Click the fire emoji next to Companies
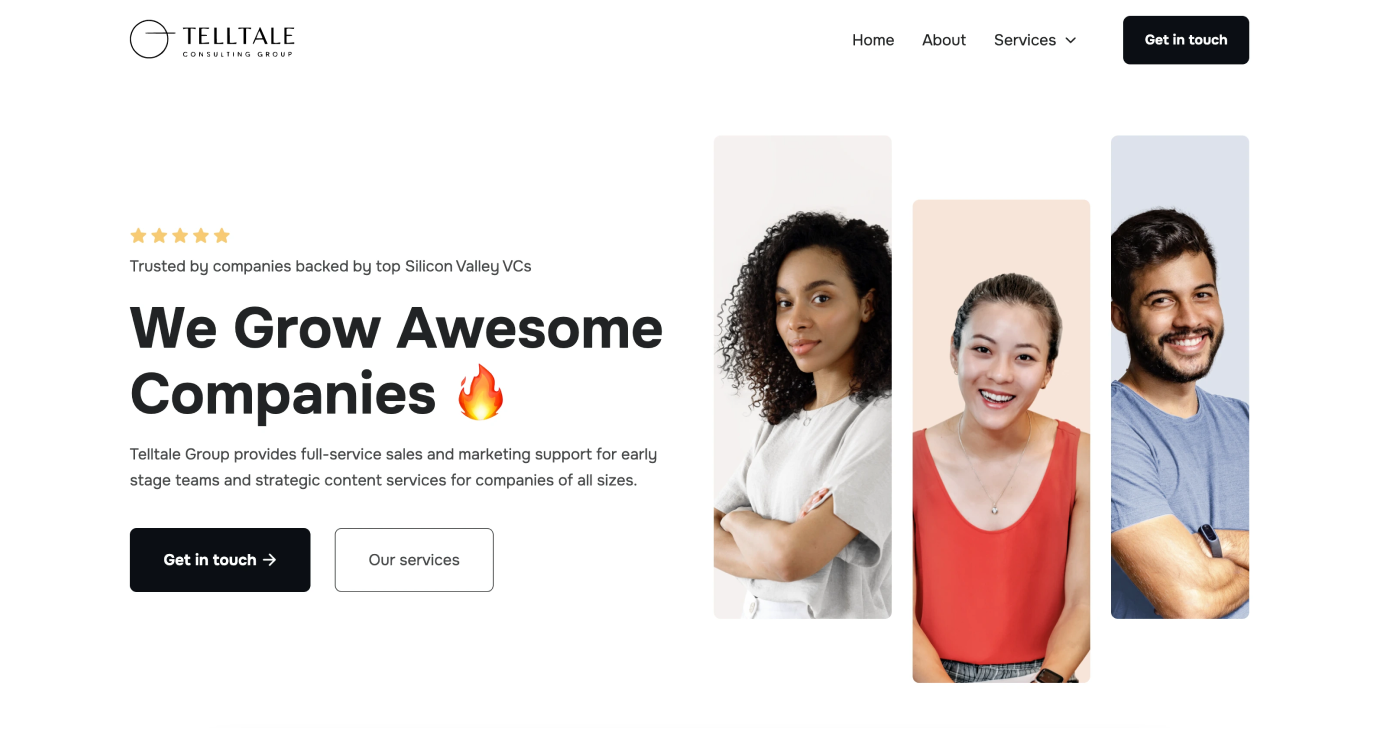Image resolution: width=1400 pixels, height=733 pixels. tap(481, 392)
